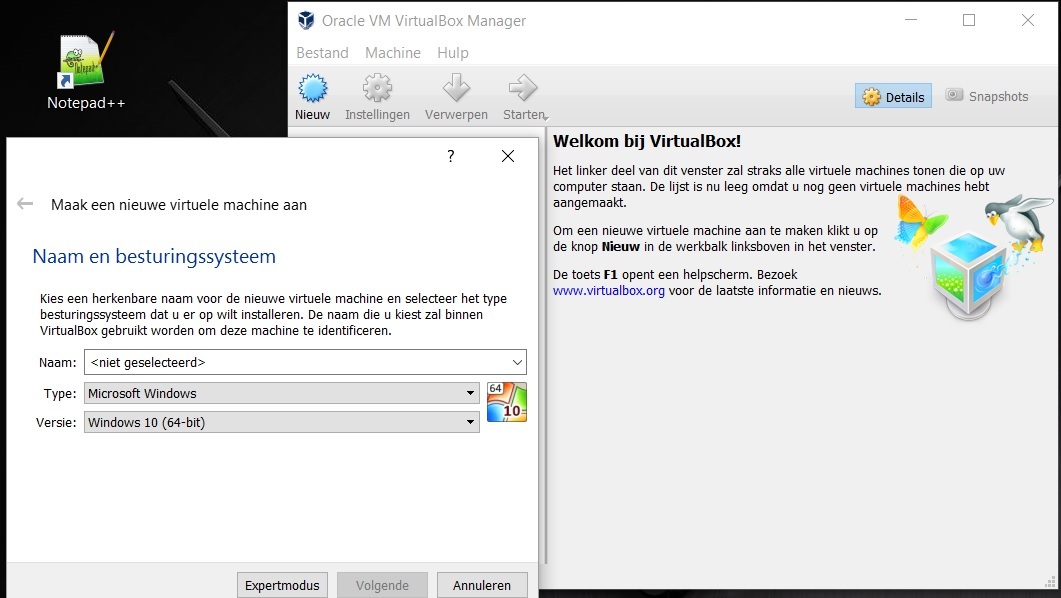Open the Hulp menu
Screen dimensions: 1061x598
click(x=453, y=53)
